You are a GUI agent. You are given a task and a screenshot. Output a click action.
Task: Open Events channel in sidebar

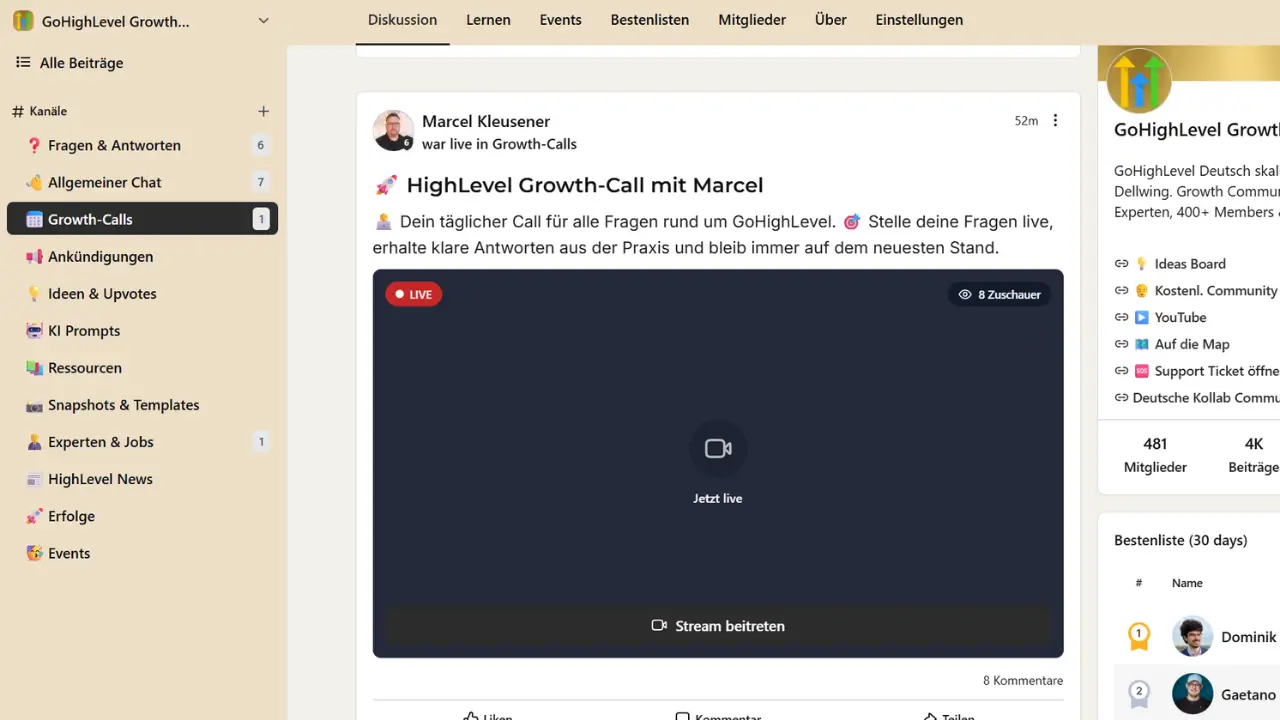coord(142,552)
